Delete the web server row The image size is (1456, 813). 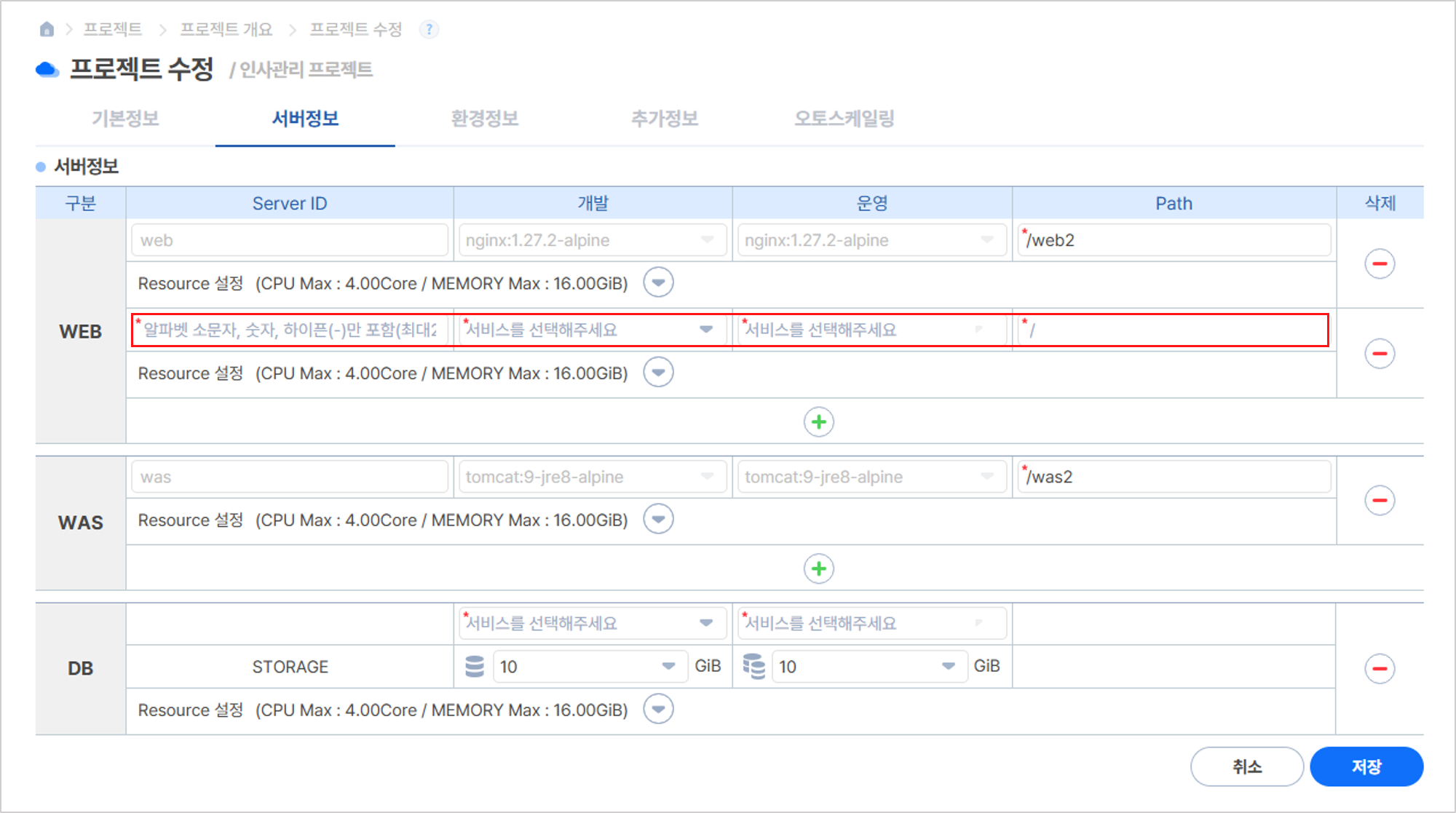pyautogui.click(x=1380, y=263)
